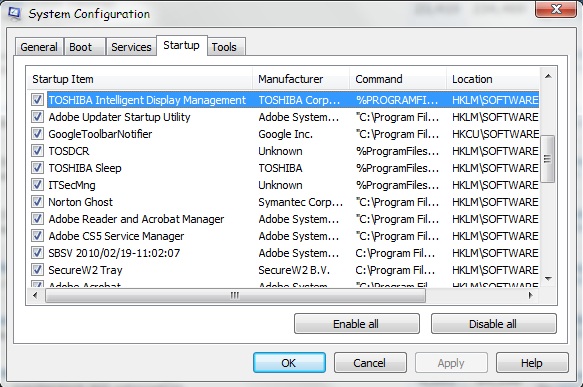Screen dimensions: 583x387
Task: Open the Boot tab
Action: pyautogui.click(x=84, y=47)
